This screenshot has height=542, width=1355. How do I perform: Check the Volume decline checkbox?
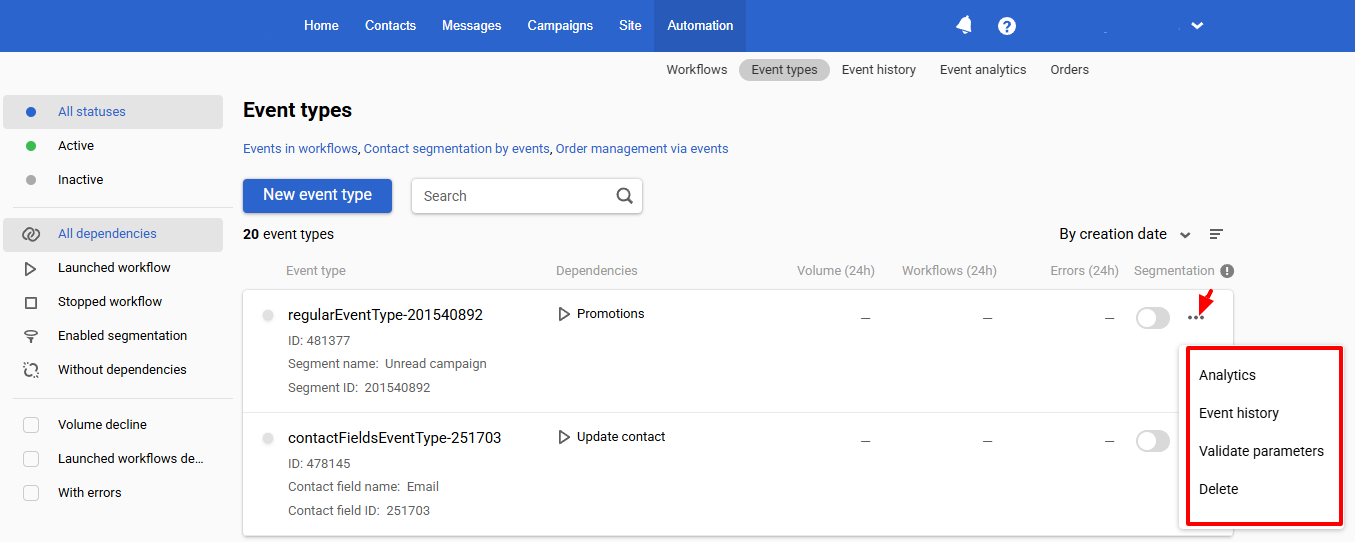coord(31,425)
